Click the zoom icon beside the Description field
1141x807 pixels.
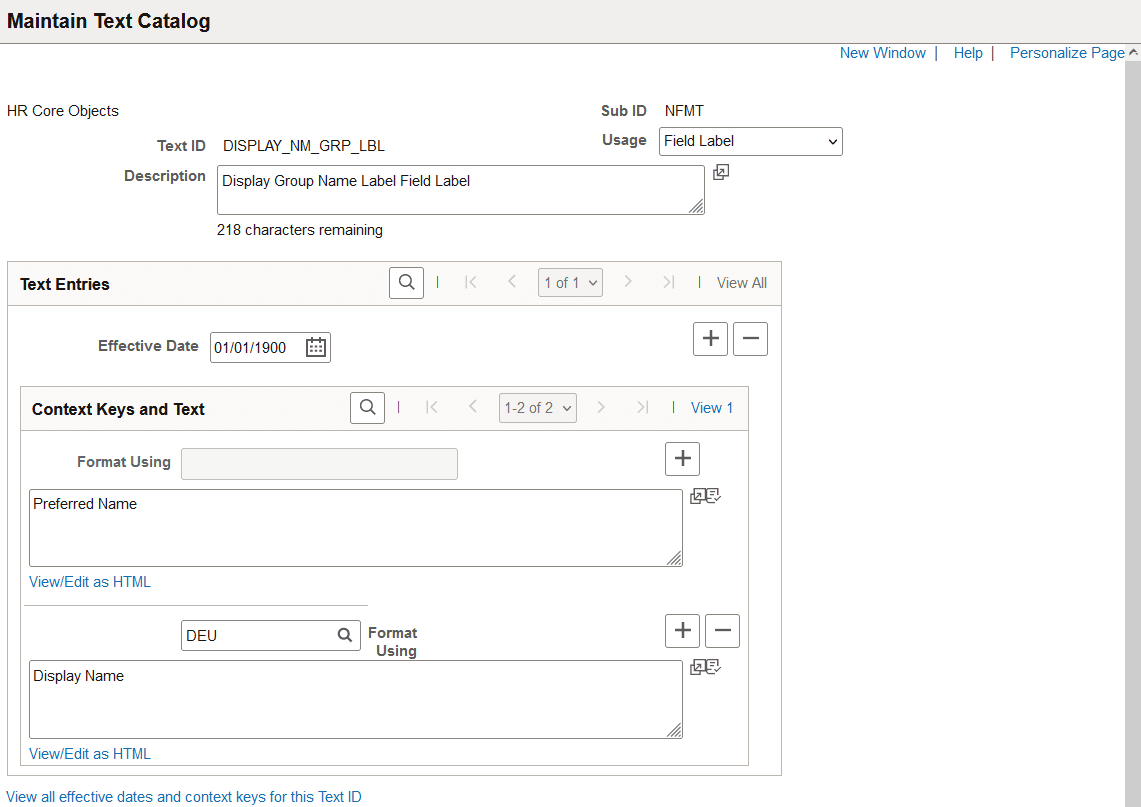721,172
